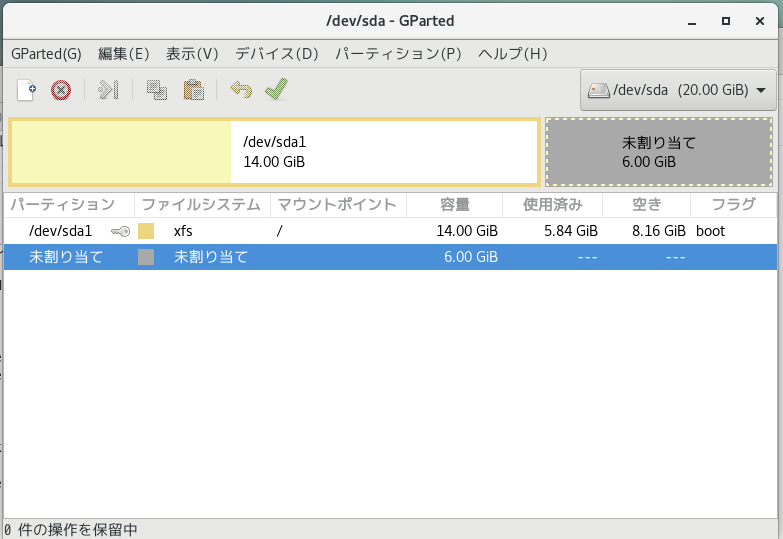Click the 5.84 GiB used cell
783x539 pixels.
pyautogui.click(x=570, y=231)
